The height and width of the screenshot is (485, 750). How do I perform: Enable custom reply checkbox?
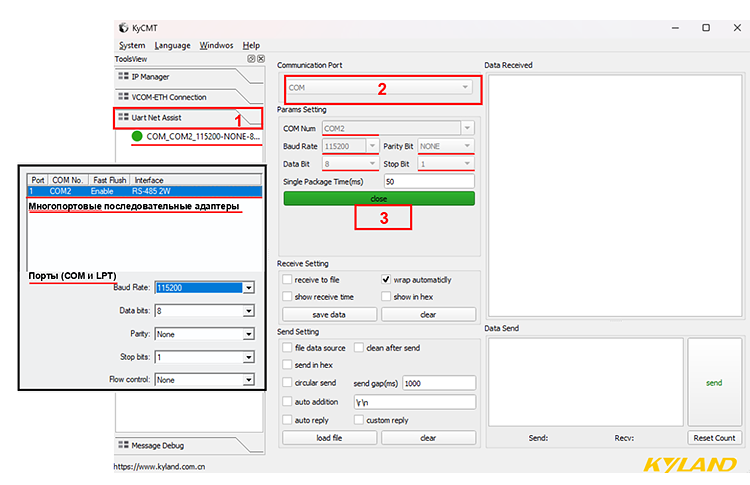(x=359, y=420)
